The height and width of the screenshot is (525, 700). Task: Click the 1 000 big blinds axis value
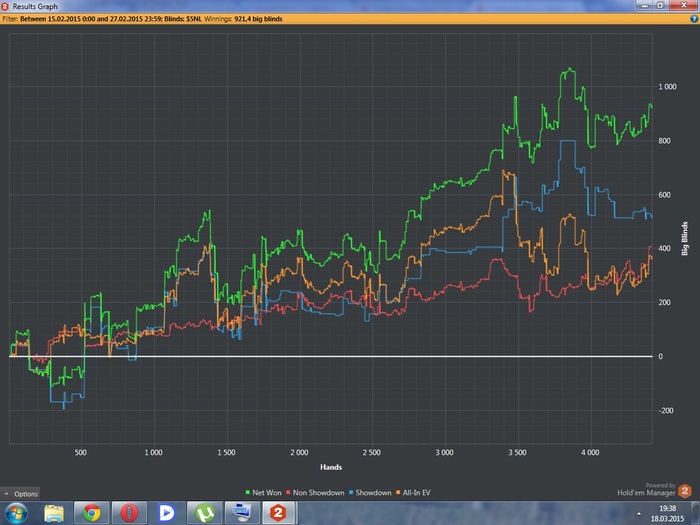click(x=667, y=87)
